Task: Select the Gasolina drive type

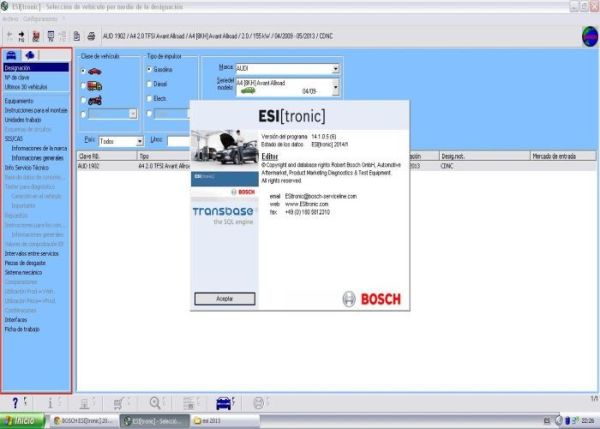Action: [149, 69]
